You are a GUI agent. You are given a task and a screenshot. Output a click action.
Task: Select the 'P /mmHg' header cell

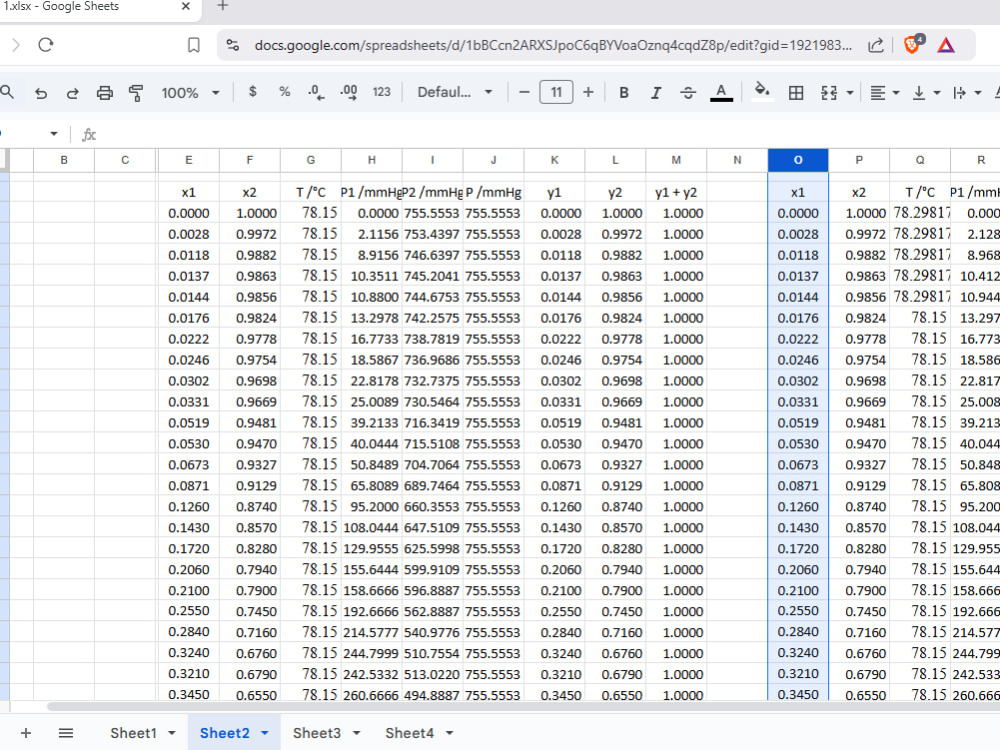[x=494, y=192]
